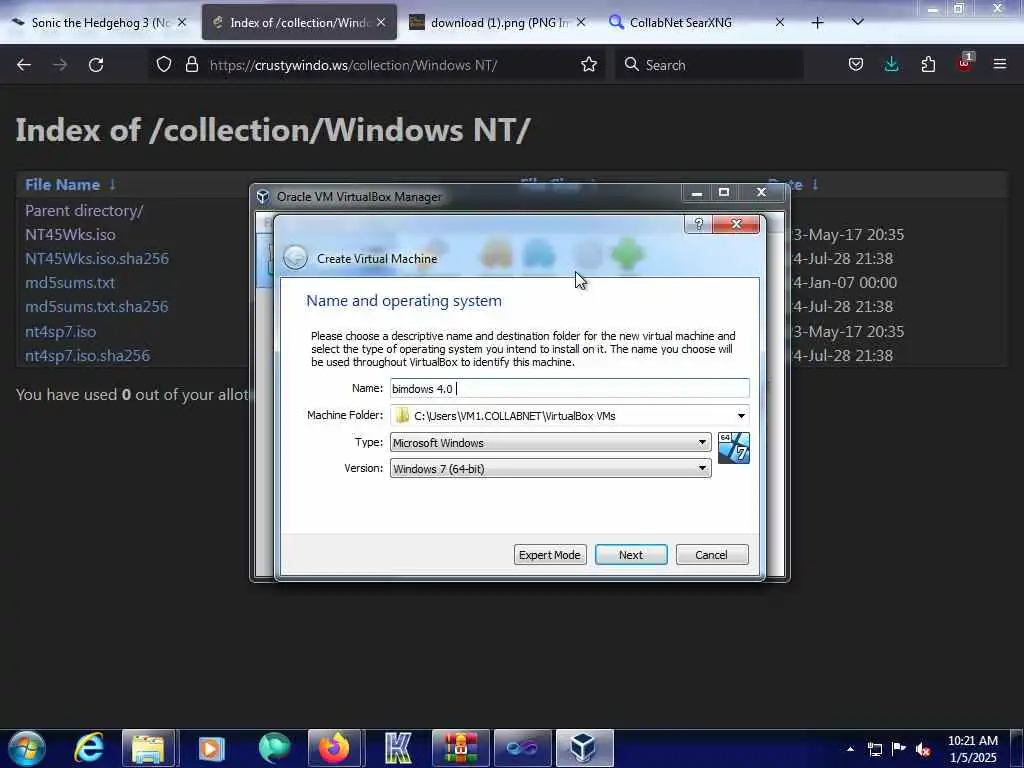Open nt4sp7.iso.sha256 link

click(x=88, y=355)
